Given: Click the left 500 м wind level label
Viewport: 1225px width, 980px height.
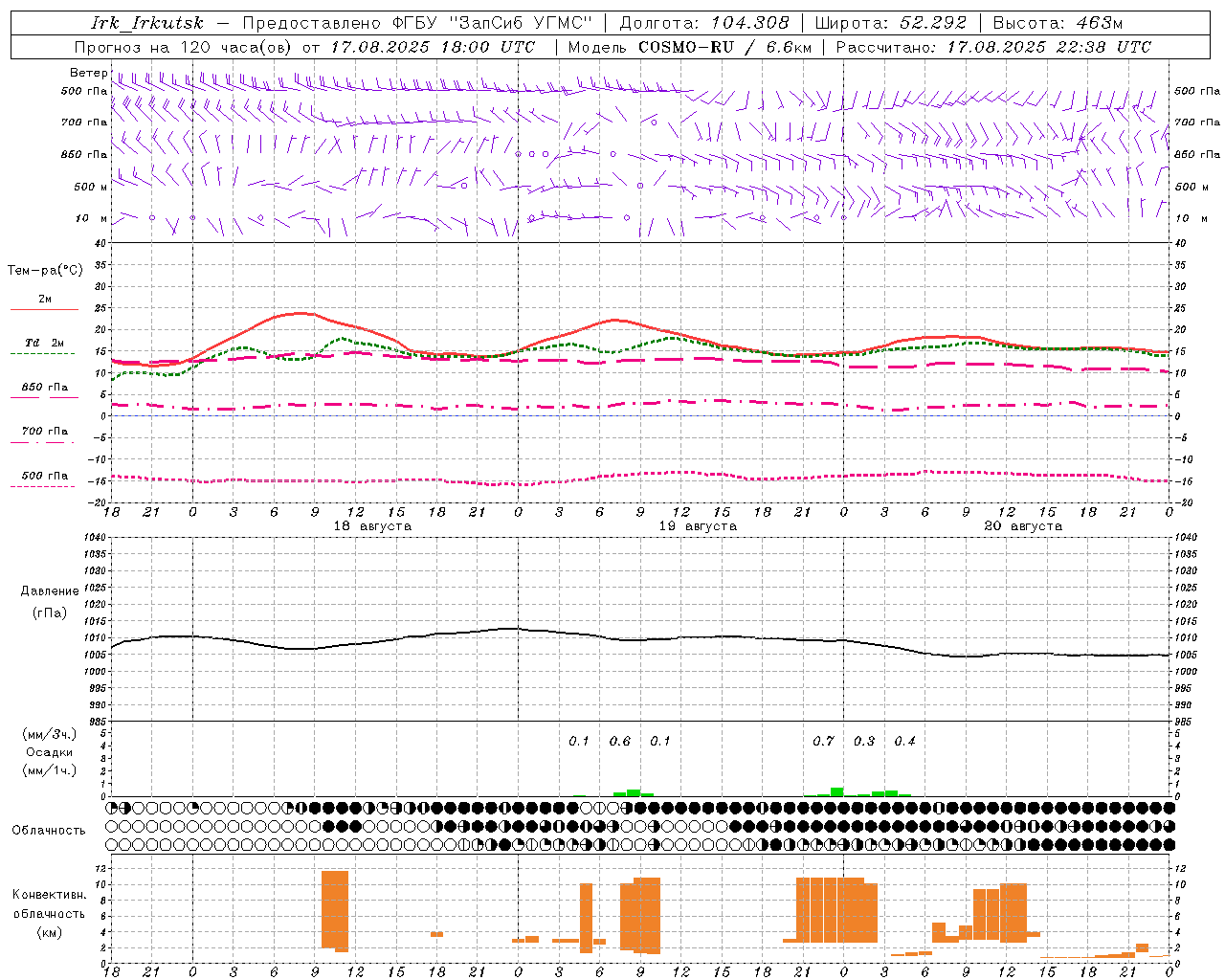Looking at the screenshot, I should [91, 187].
